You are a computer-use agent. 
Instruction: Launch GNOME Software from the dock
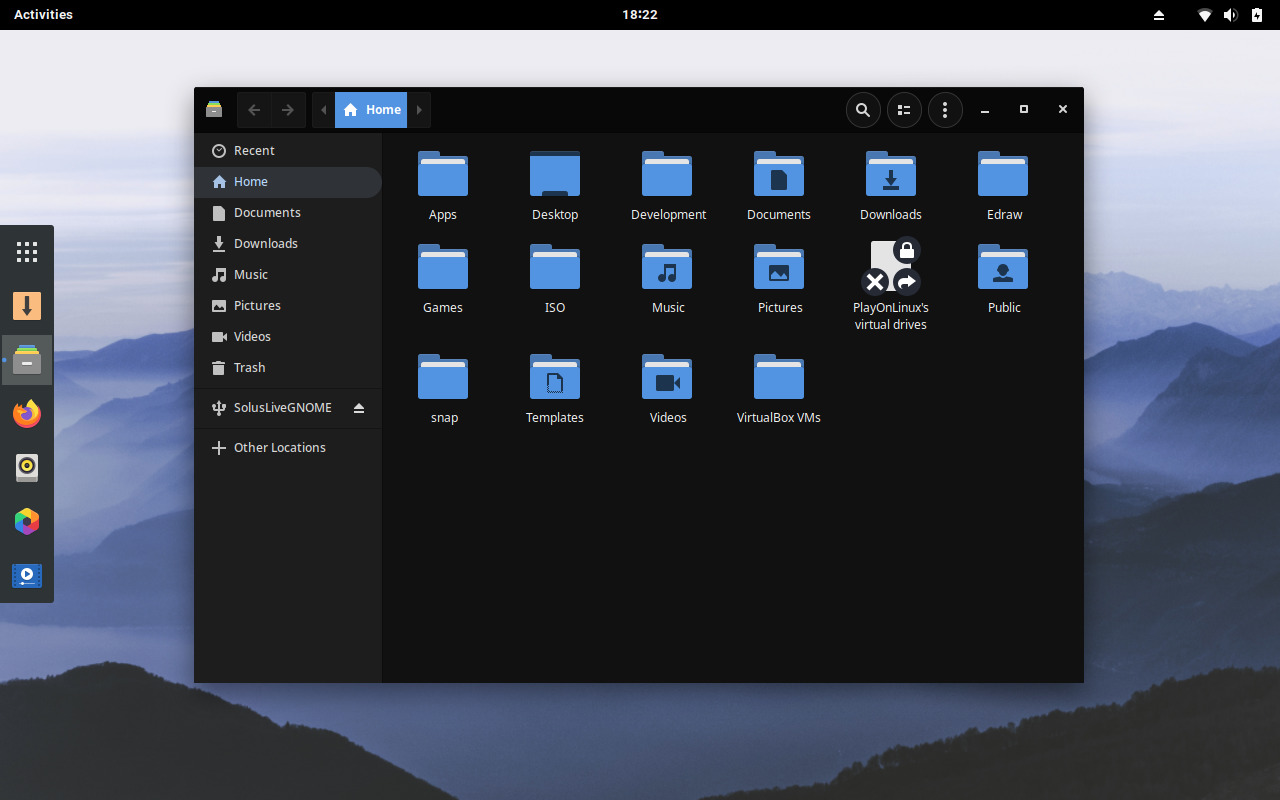(26, 521)
